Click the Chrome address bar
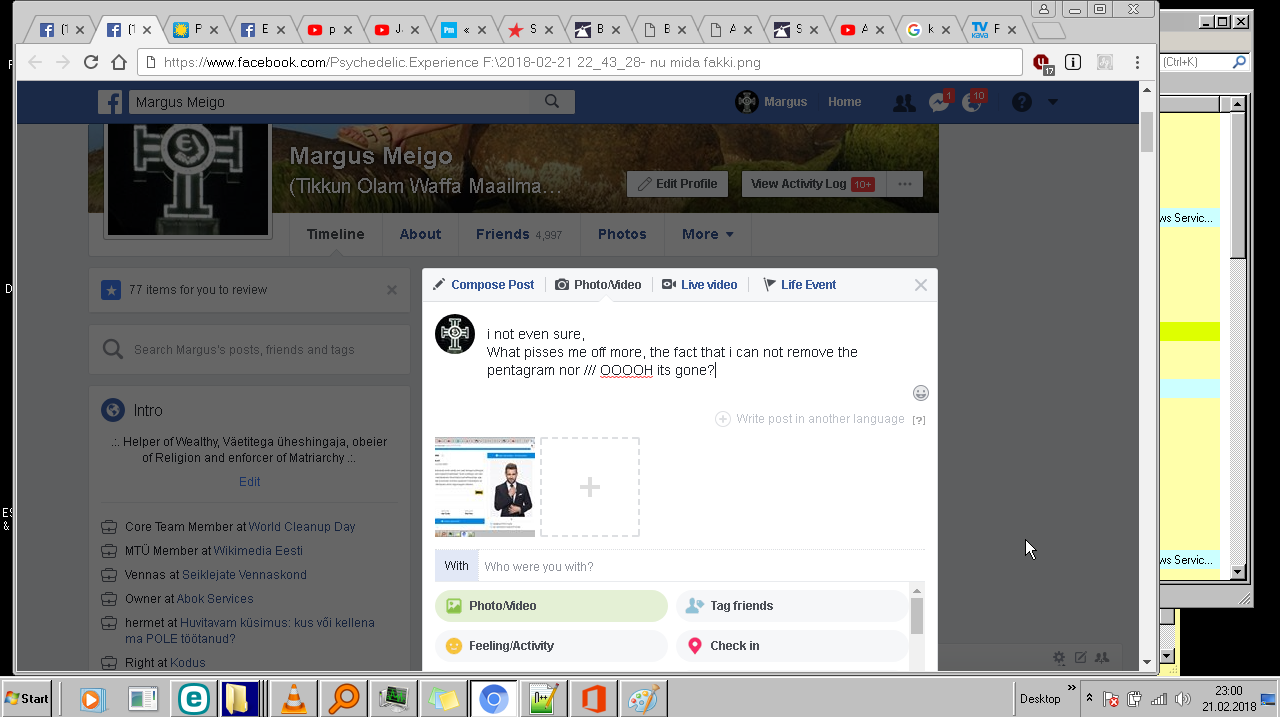This screenshot has width=1280, height=717. 580,62
